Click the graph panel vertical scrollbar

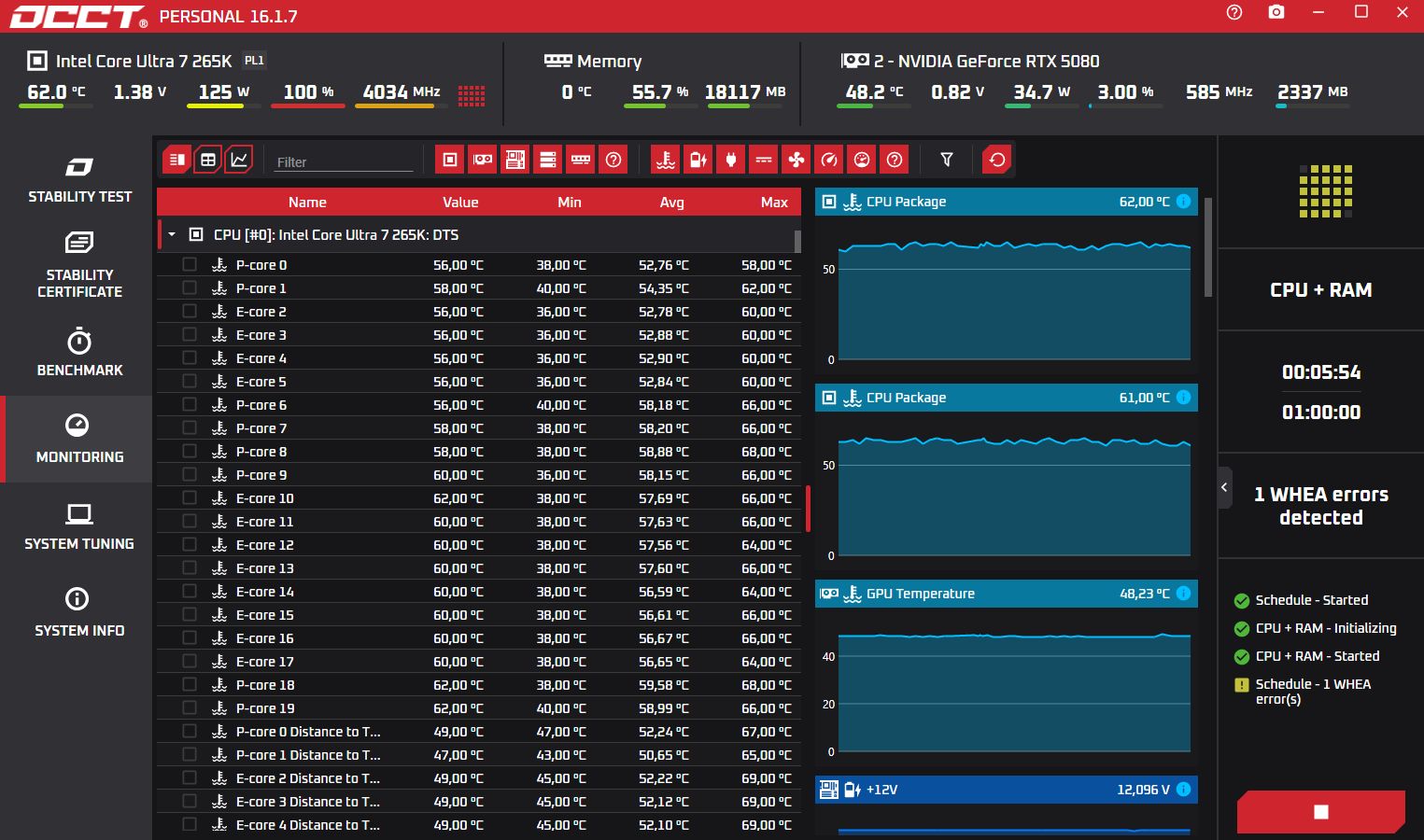(1208, 247)
